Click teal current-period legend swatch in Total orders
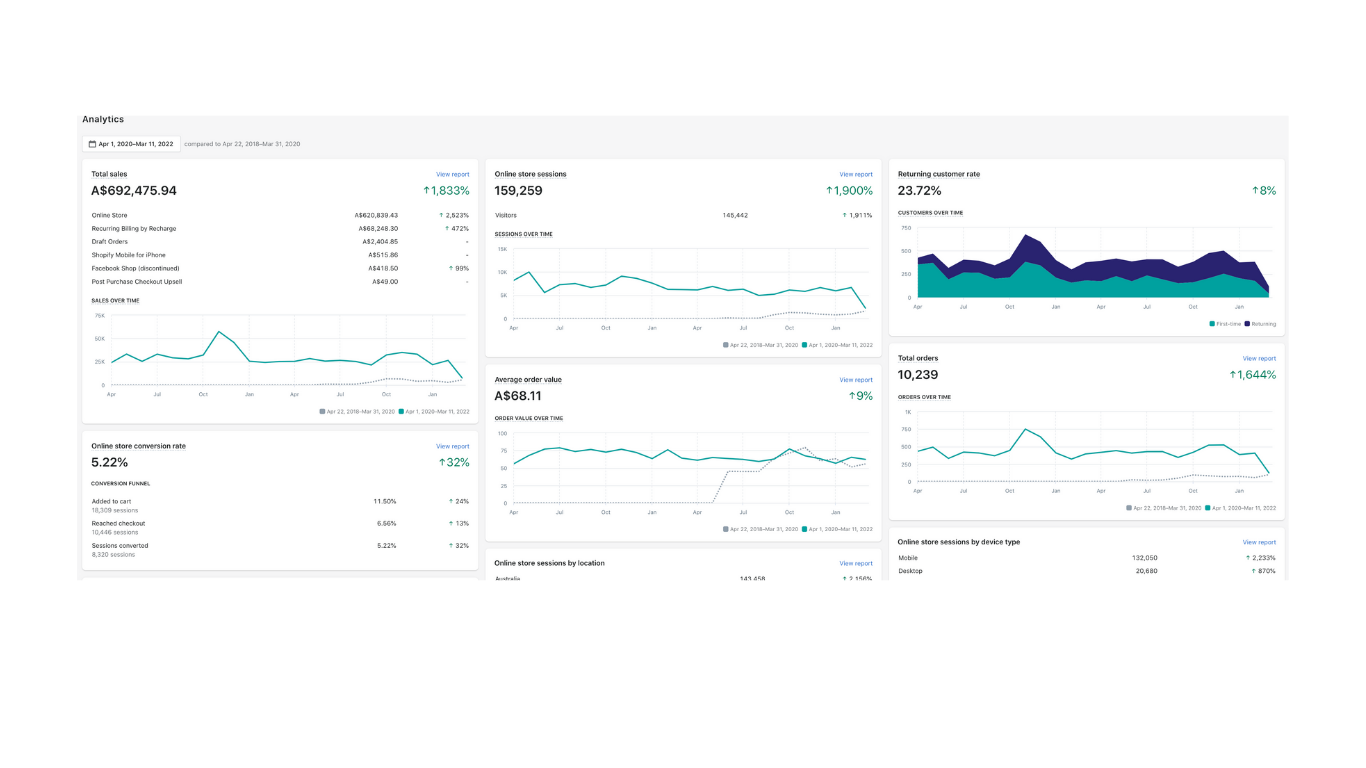The width and height of the screenshot is (1366, 768). (x=1208, y=508)
